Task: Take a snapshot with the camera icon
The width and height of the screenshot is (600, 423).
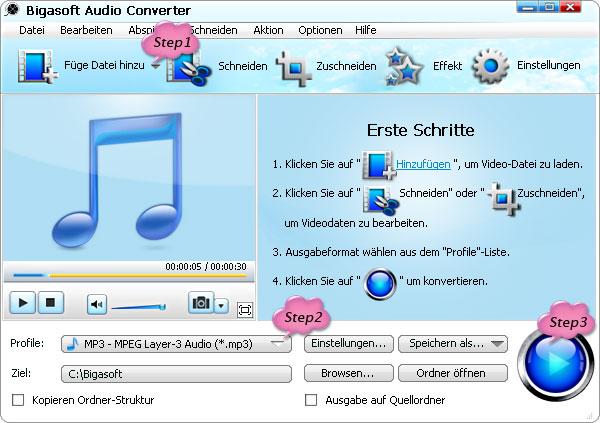Action: click(x=201, y=303)
